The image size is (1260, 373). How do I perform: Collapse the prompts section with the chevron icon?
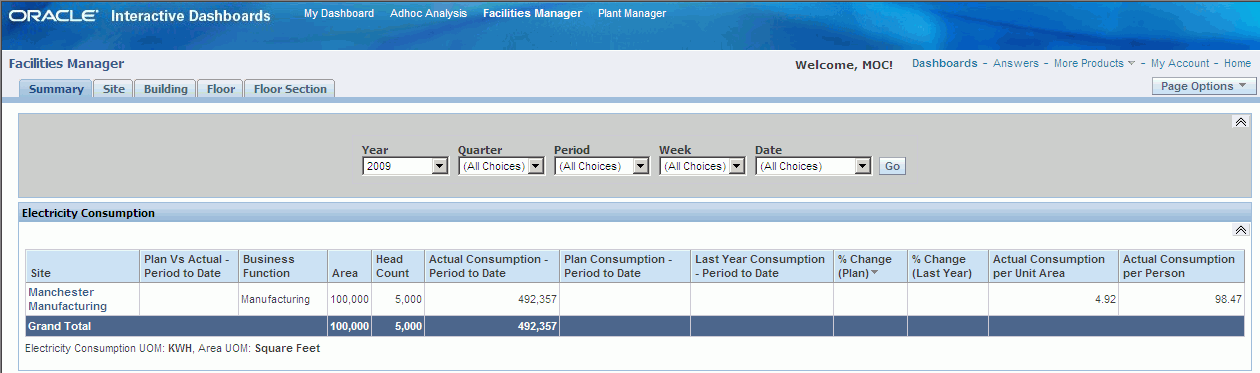click(1240, 121)
